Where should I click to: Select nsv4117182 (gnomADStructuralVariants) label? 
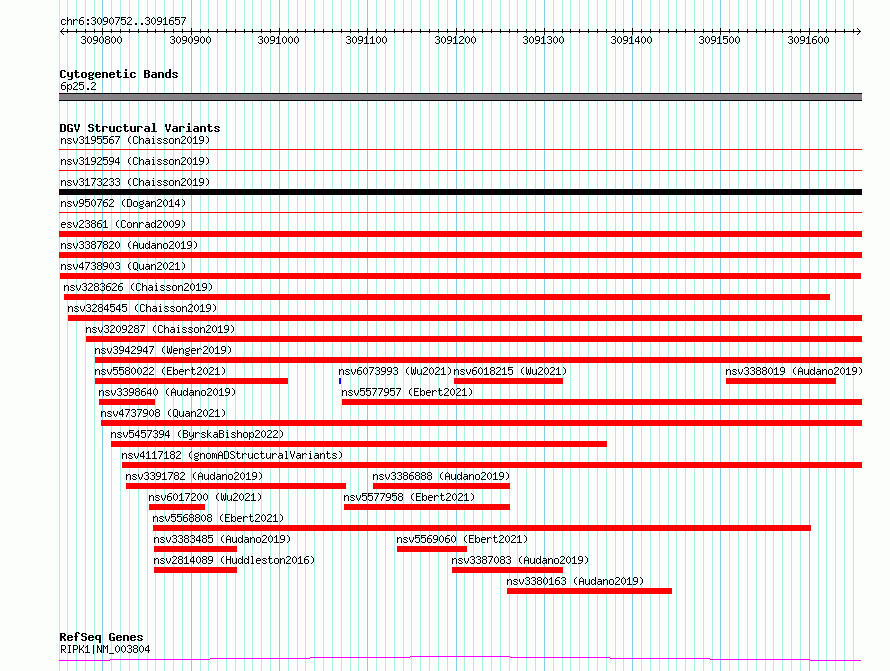coord(232,455)
